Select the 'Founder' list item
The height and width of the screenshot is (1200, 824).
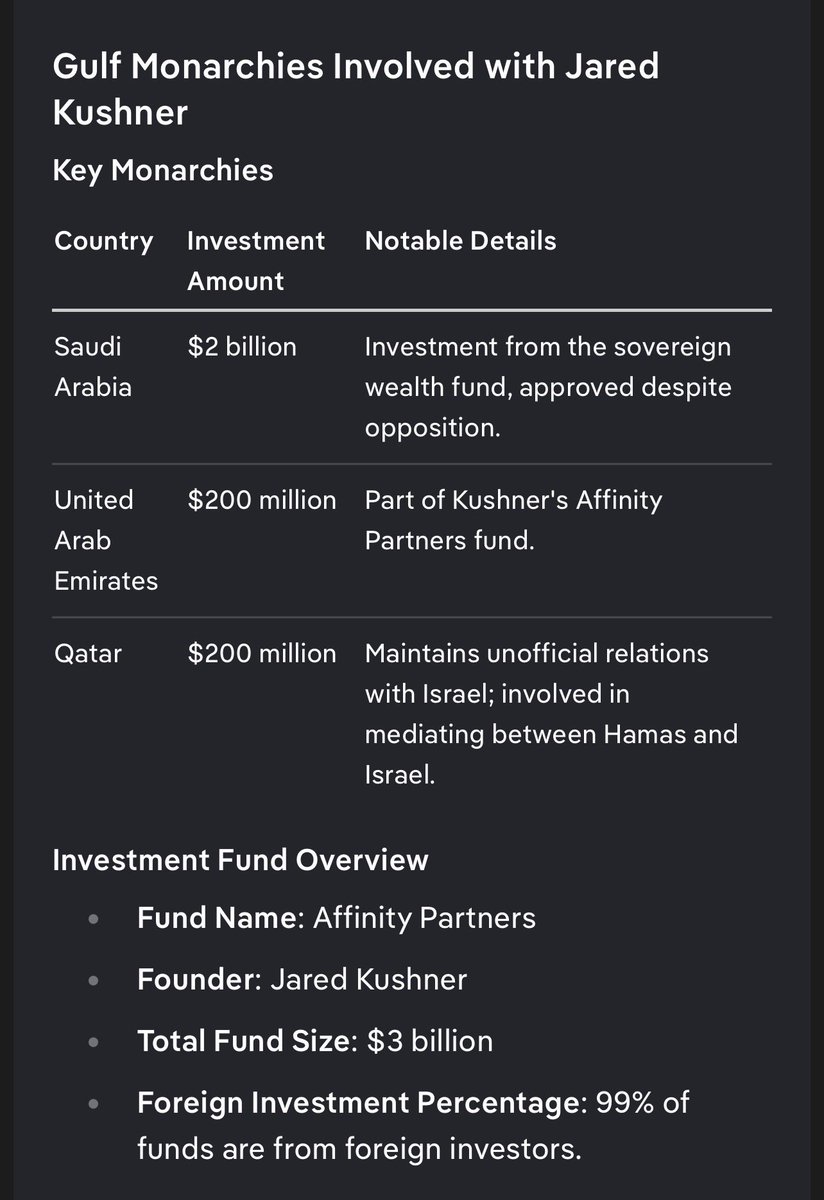point(302,979)
